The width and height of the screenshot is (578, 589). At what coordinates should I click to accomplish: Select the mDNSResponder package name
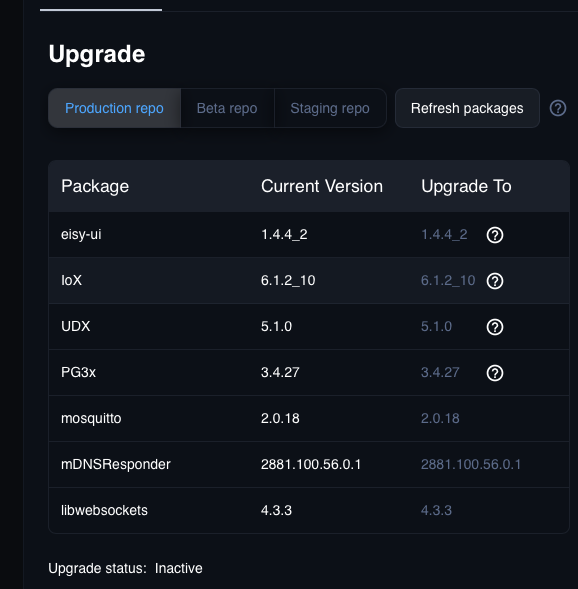point(116,465)
